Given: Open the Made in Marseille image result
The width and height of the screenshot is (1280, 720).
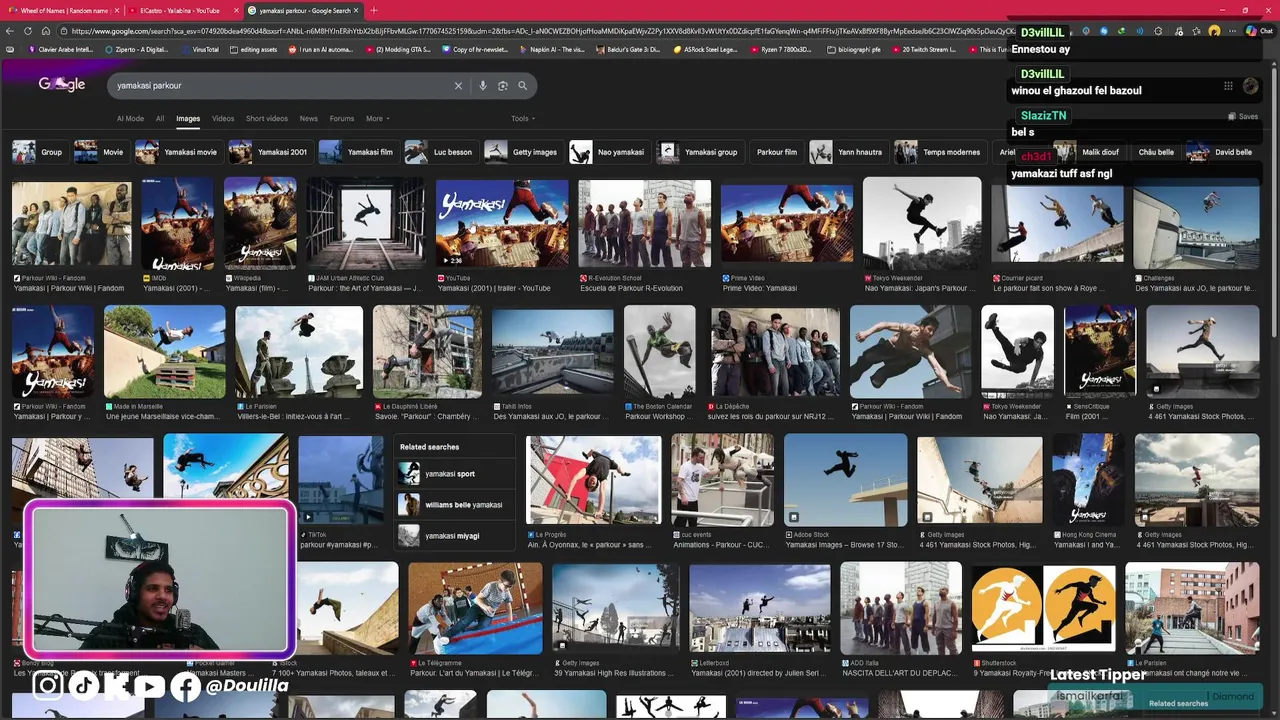Looking at the screenshot, I should click(165, 353).
